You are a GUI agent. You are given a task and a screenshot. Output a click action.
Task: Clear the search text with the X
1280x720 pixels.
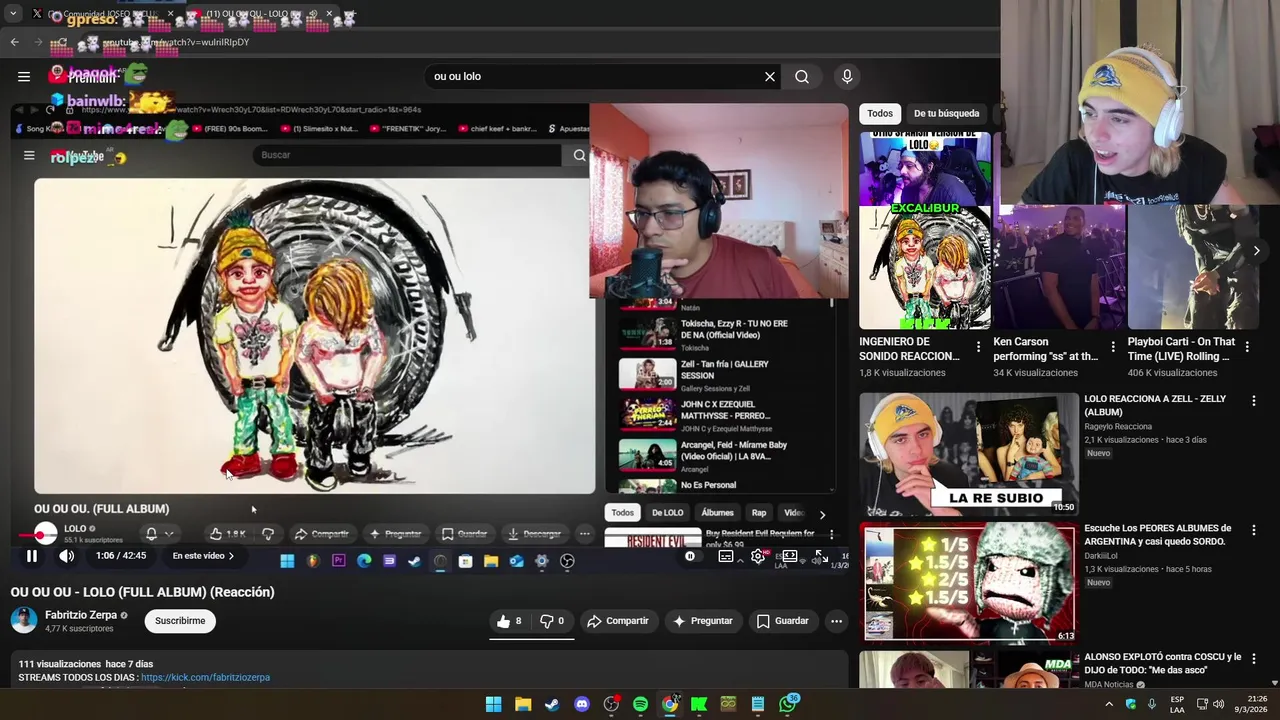pyautogui.click(x=770, y=76)
